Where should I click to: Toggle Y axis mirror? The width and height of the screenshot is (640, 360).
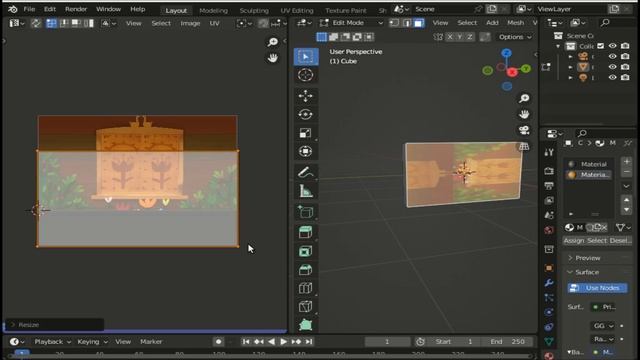460,37
